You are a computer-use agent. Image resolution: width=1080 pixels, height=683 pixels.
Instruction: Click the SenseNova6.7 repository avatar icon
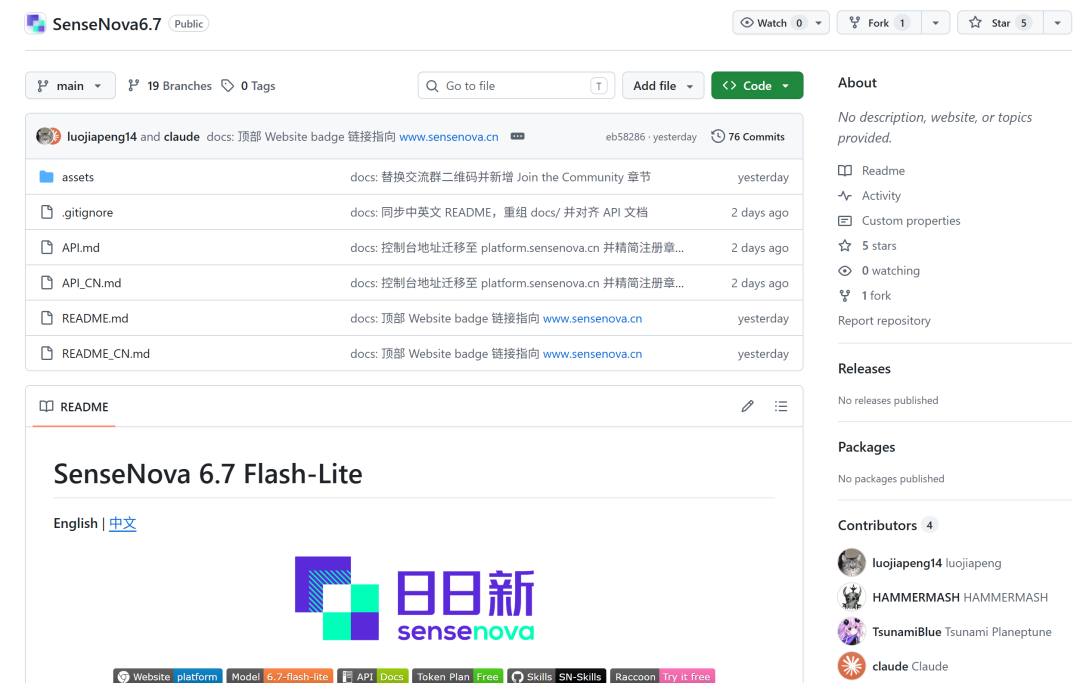(35, 23)
